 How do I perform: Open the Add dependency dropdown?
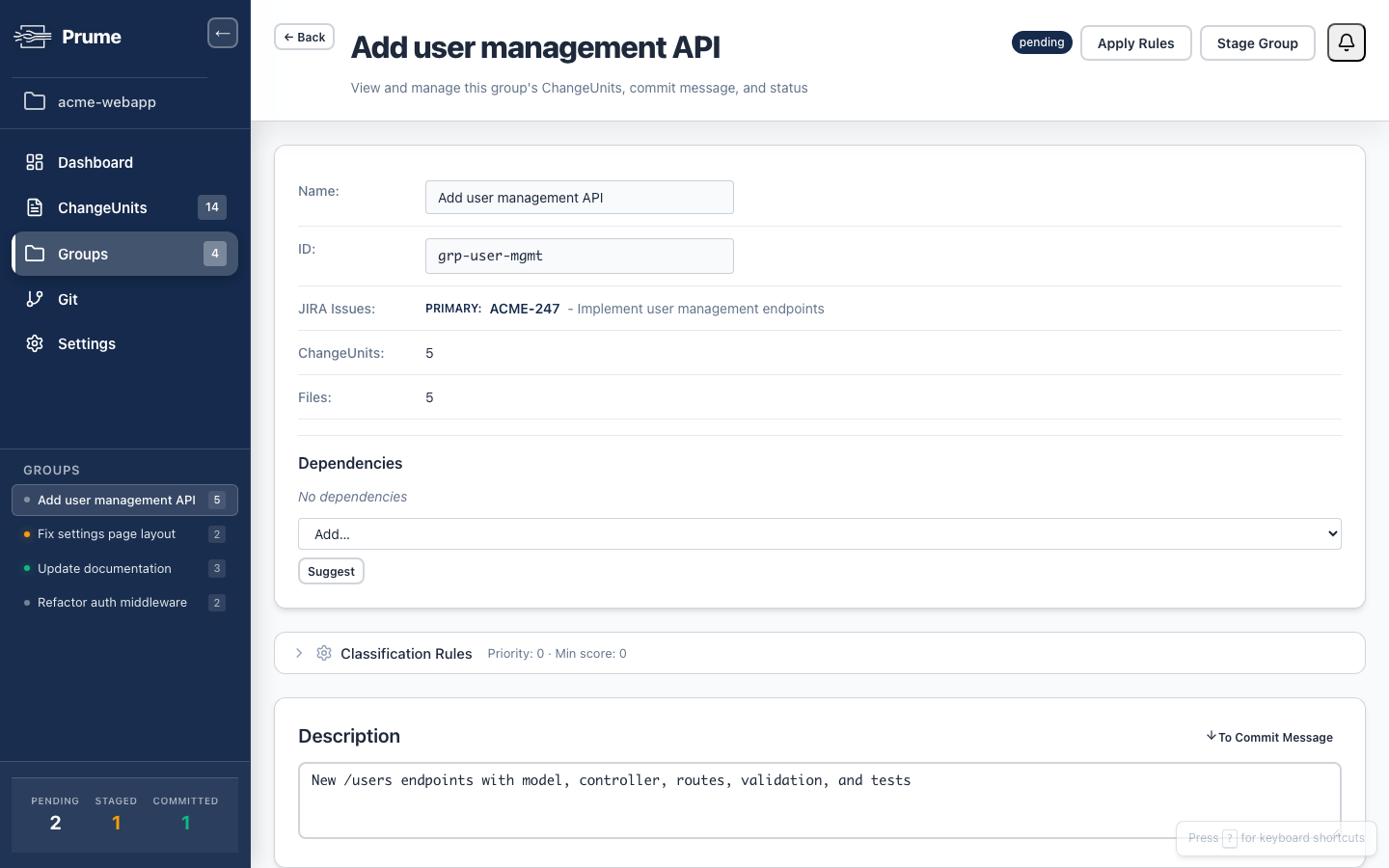[820, 533]
